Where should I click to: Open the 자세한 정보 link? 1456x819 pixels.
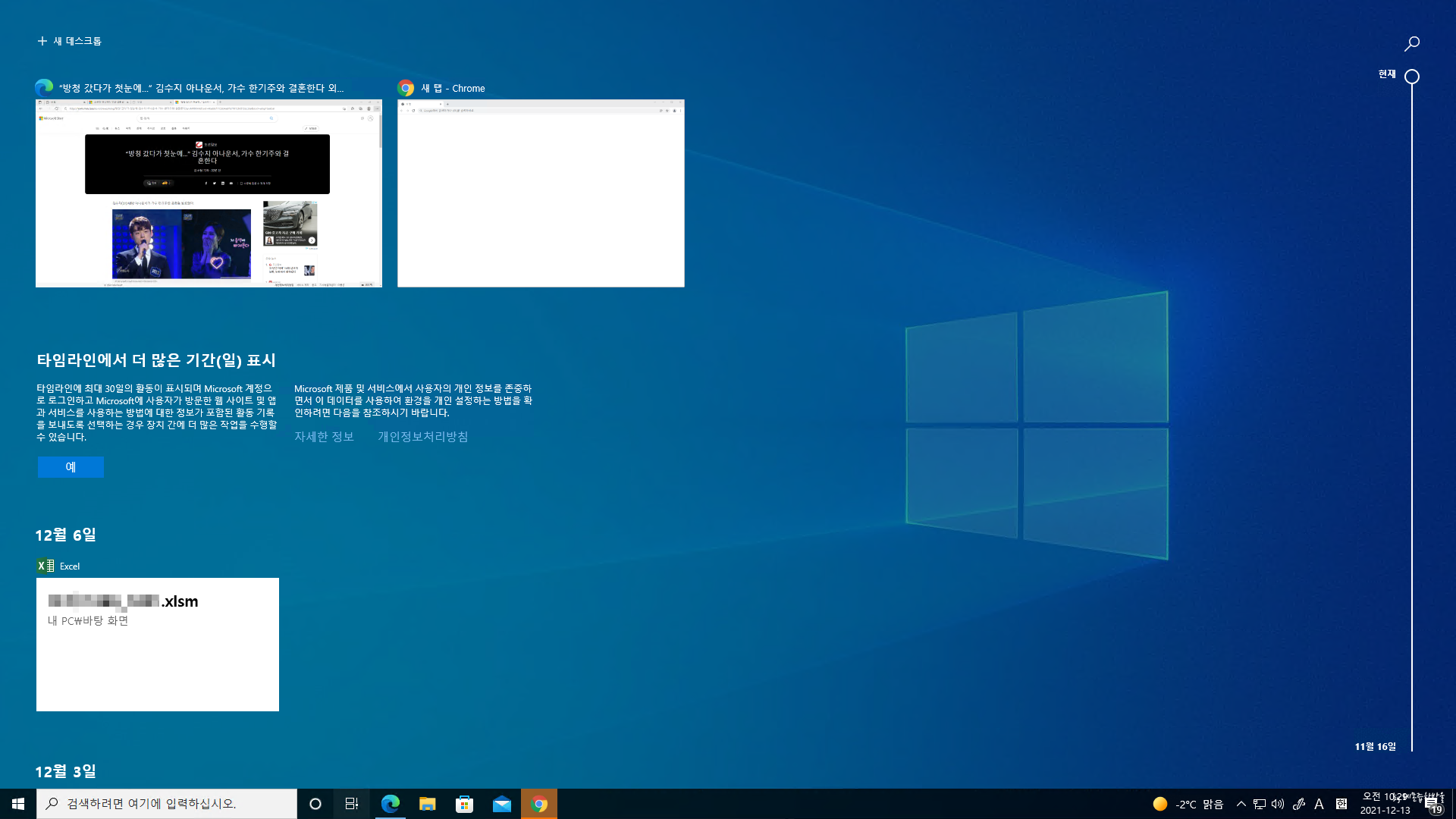[x=324, y=437]
